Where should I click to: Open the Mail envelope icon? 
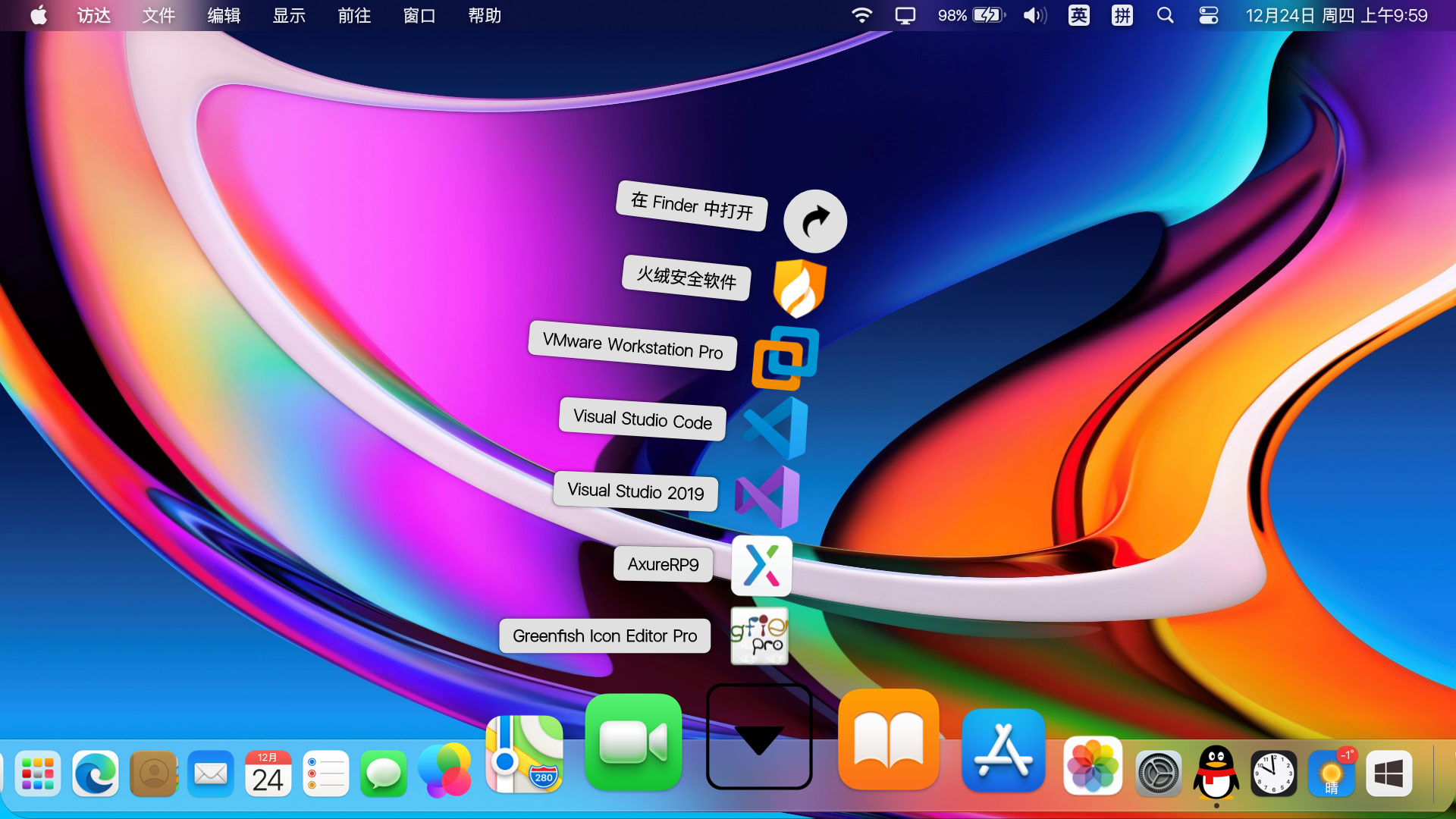(x=211, y=773)
